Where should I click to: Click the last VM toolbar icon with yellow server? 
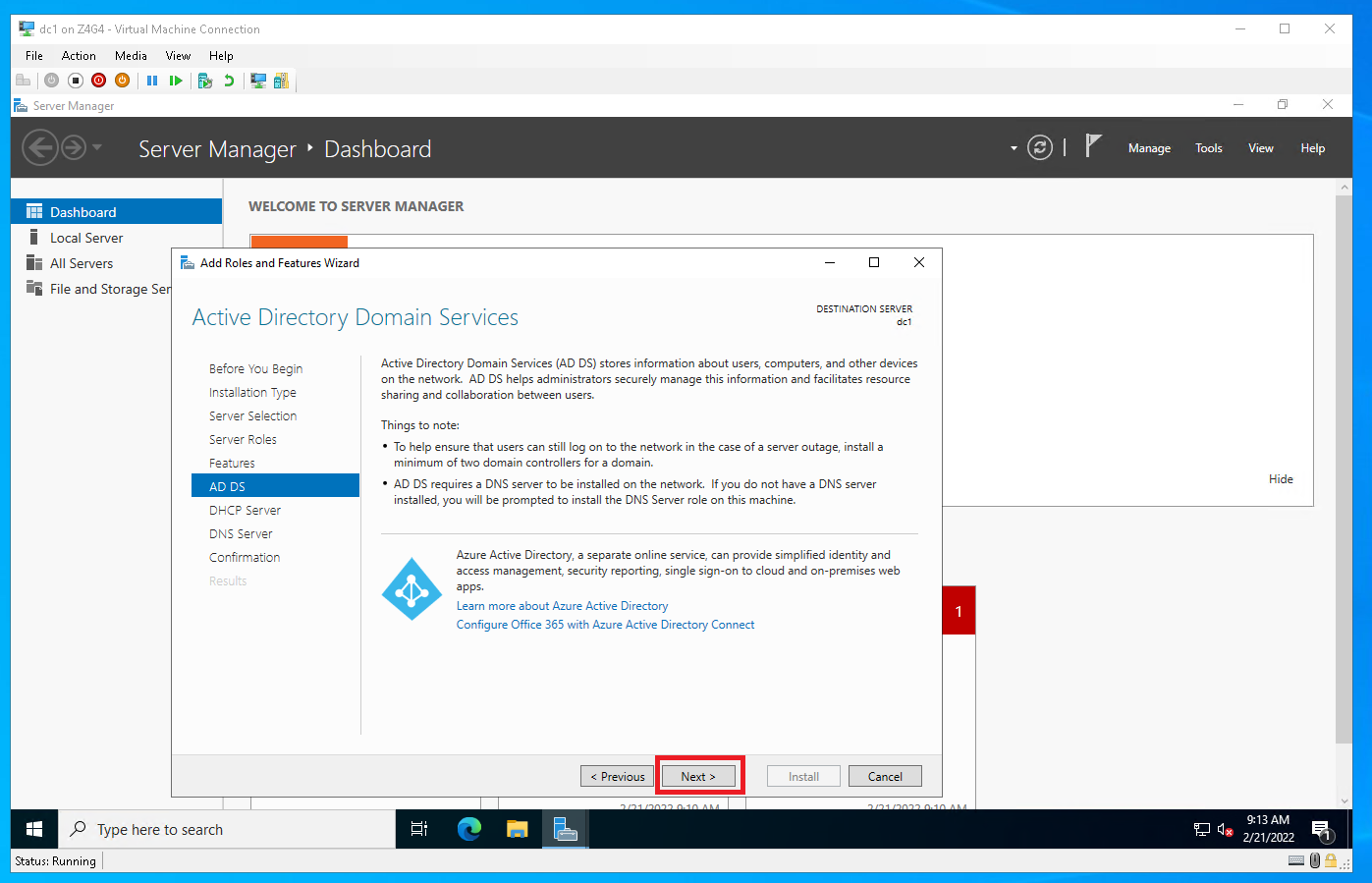coord(281,81)
